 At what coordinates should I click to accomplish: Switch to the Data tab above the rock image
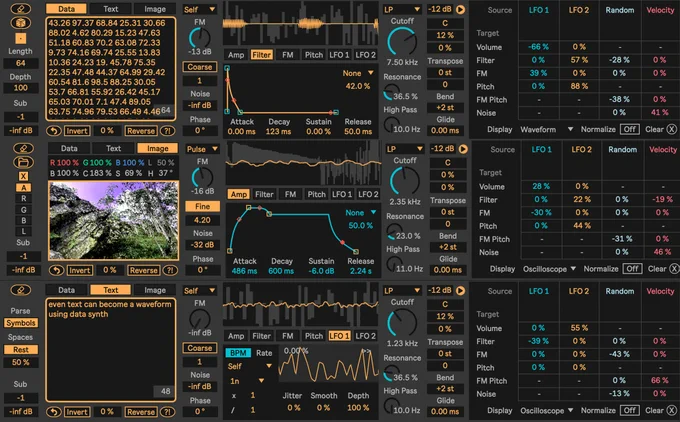pos(69,148)
